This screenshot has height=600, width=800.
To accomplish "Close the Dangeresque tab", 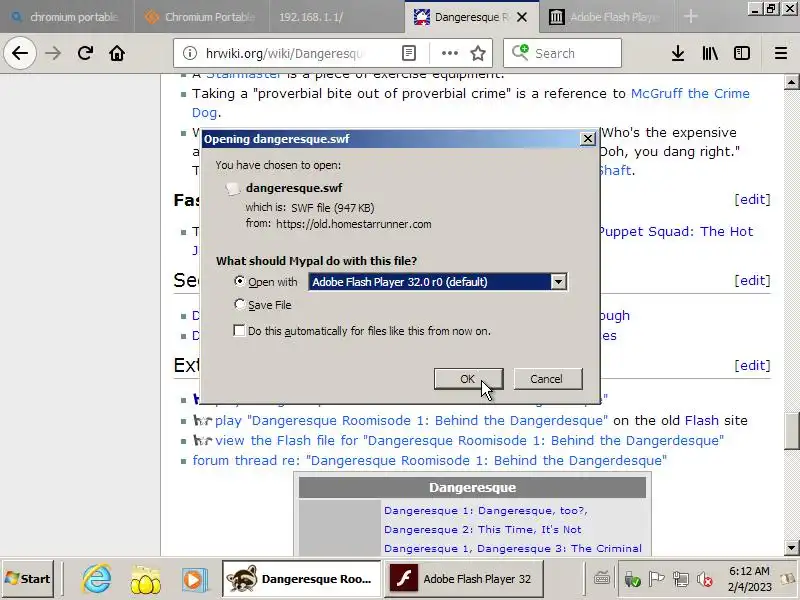I will pyautogui.click(x=521, y=17).
